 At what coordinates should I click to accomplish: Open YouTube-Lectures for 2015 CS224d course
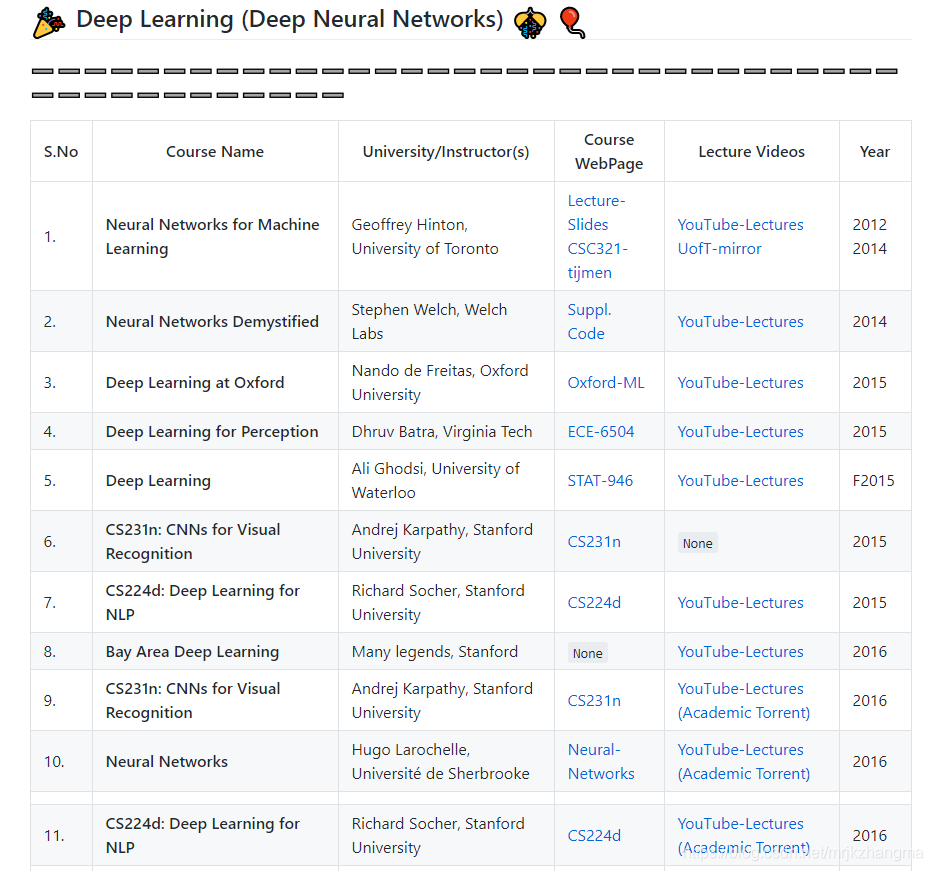(x=740, y=603)
